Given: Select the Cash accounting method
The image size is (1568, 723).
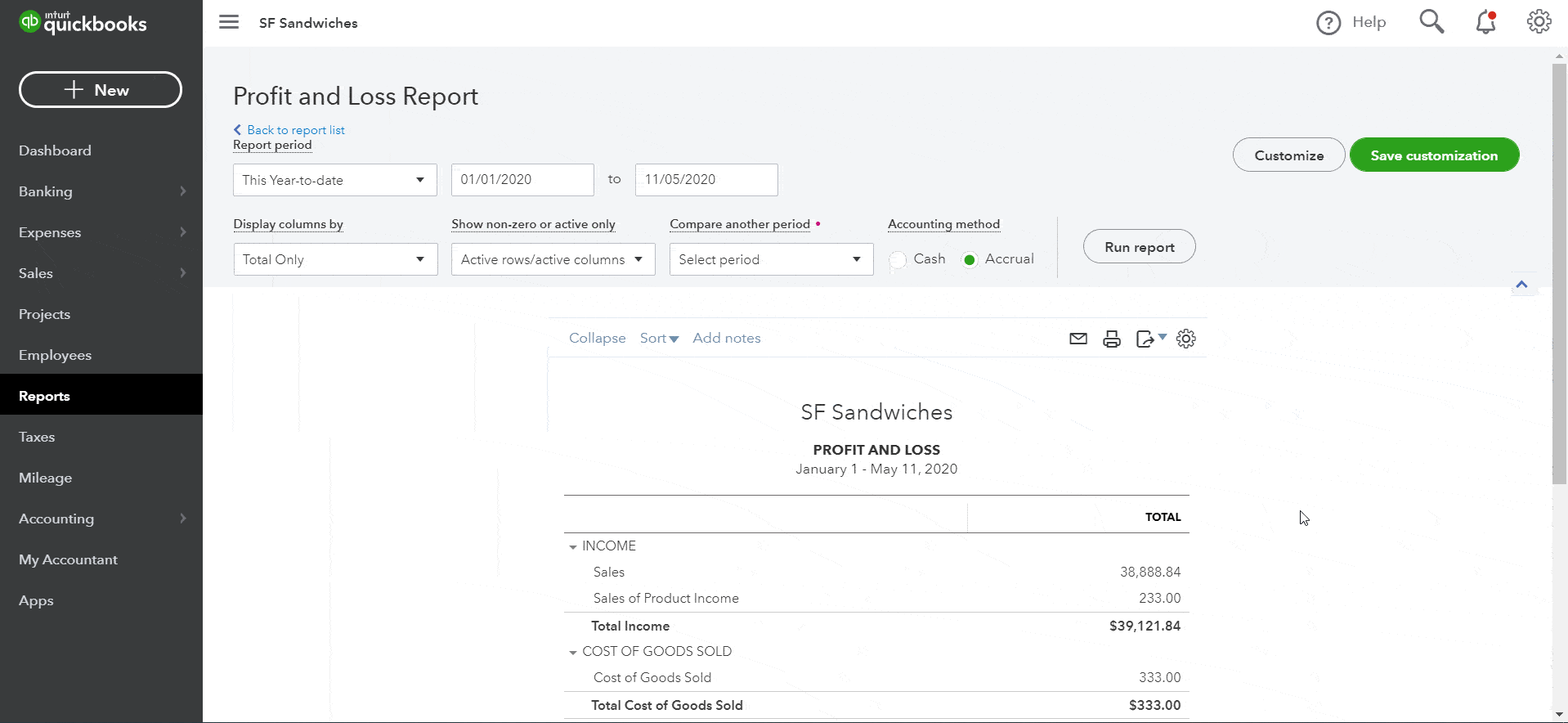Looking at the screenshot, I should pos(898,260).
